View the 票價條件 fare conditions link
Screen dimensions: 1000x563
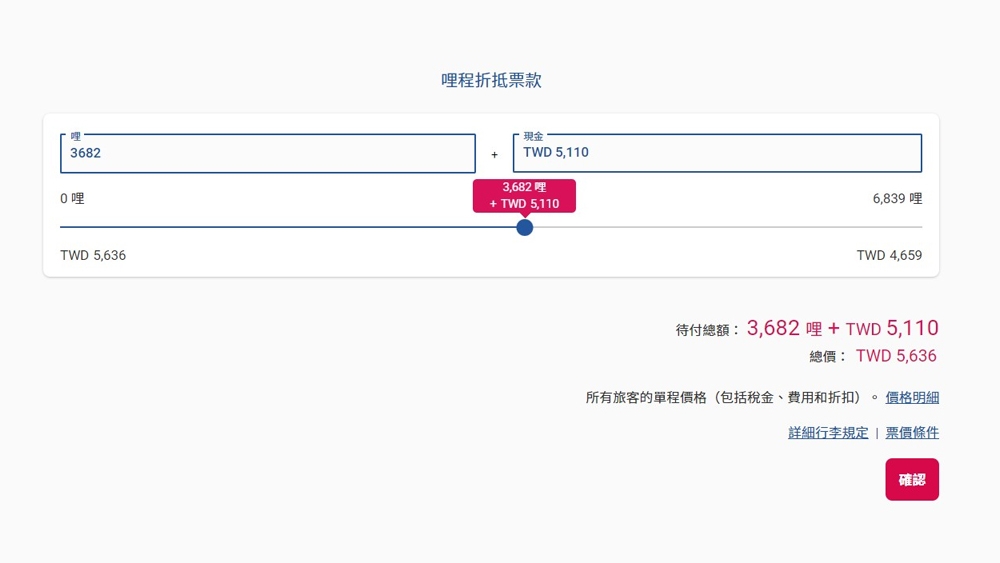click(x=912, y=433)
